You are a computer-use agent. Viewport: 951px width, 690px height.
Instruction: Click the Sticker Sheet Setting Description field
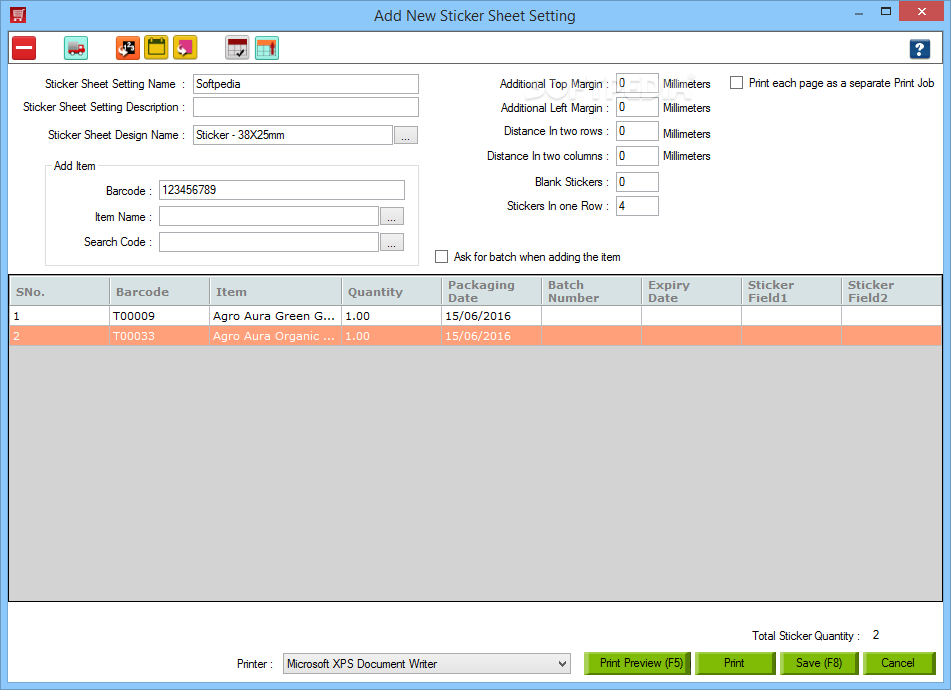coord(306,107)
